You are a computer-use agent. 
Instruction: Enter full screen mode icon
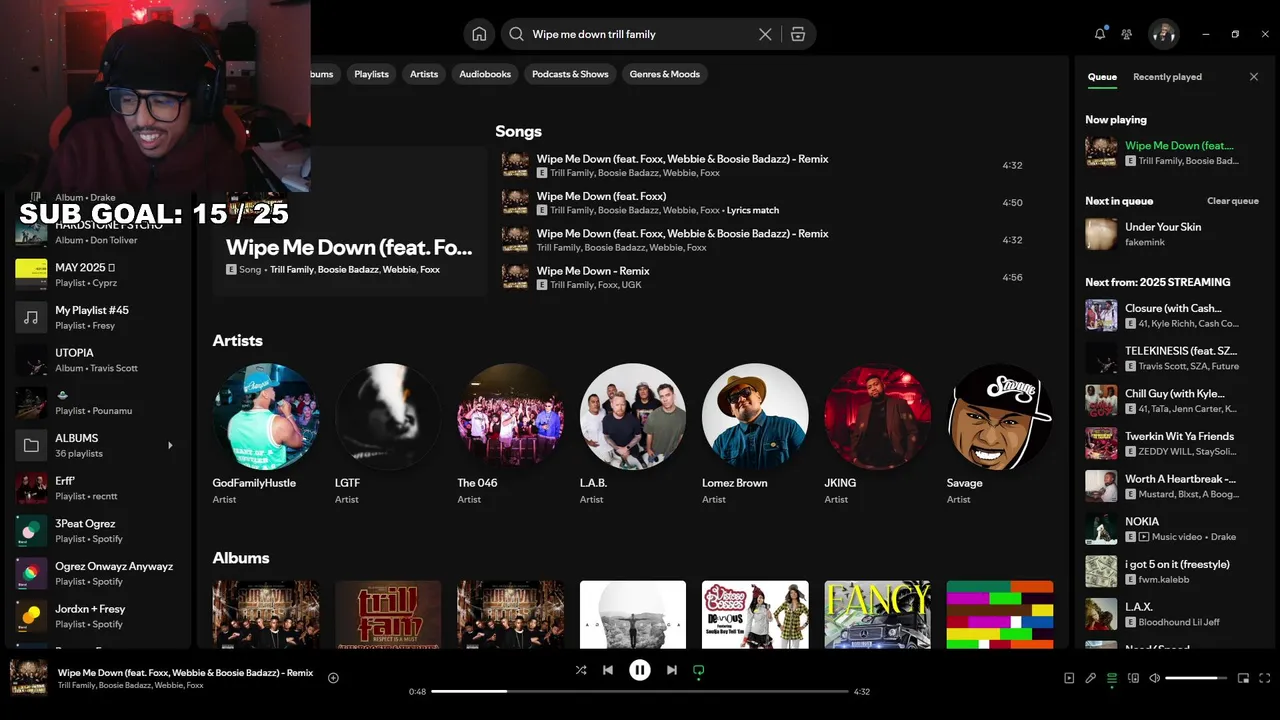(1264, 678)
